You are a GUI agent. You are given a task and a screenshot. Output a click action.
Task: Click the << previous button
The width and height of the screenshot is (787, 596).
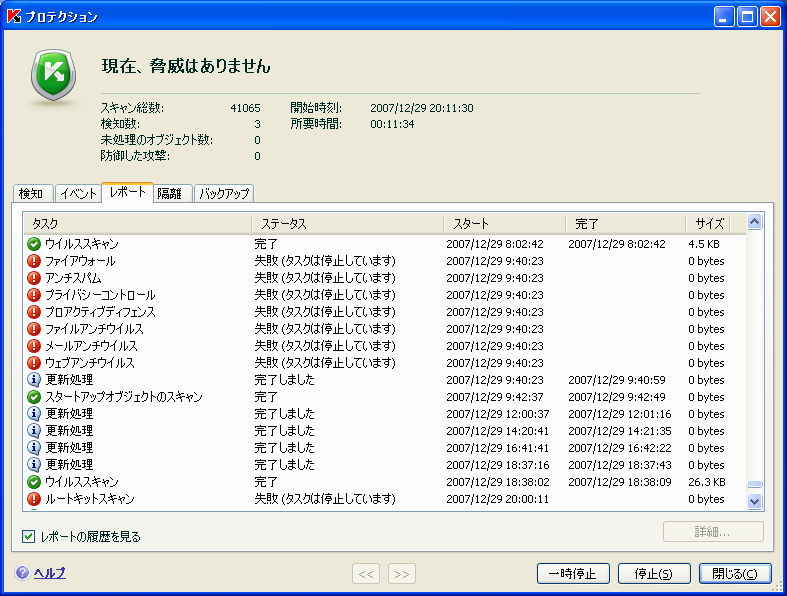click(366, 574)
